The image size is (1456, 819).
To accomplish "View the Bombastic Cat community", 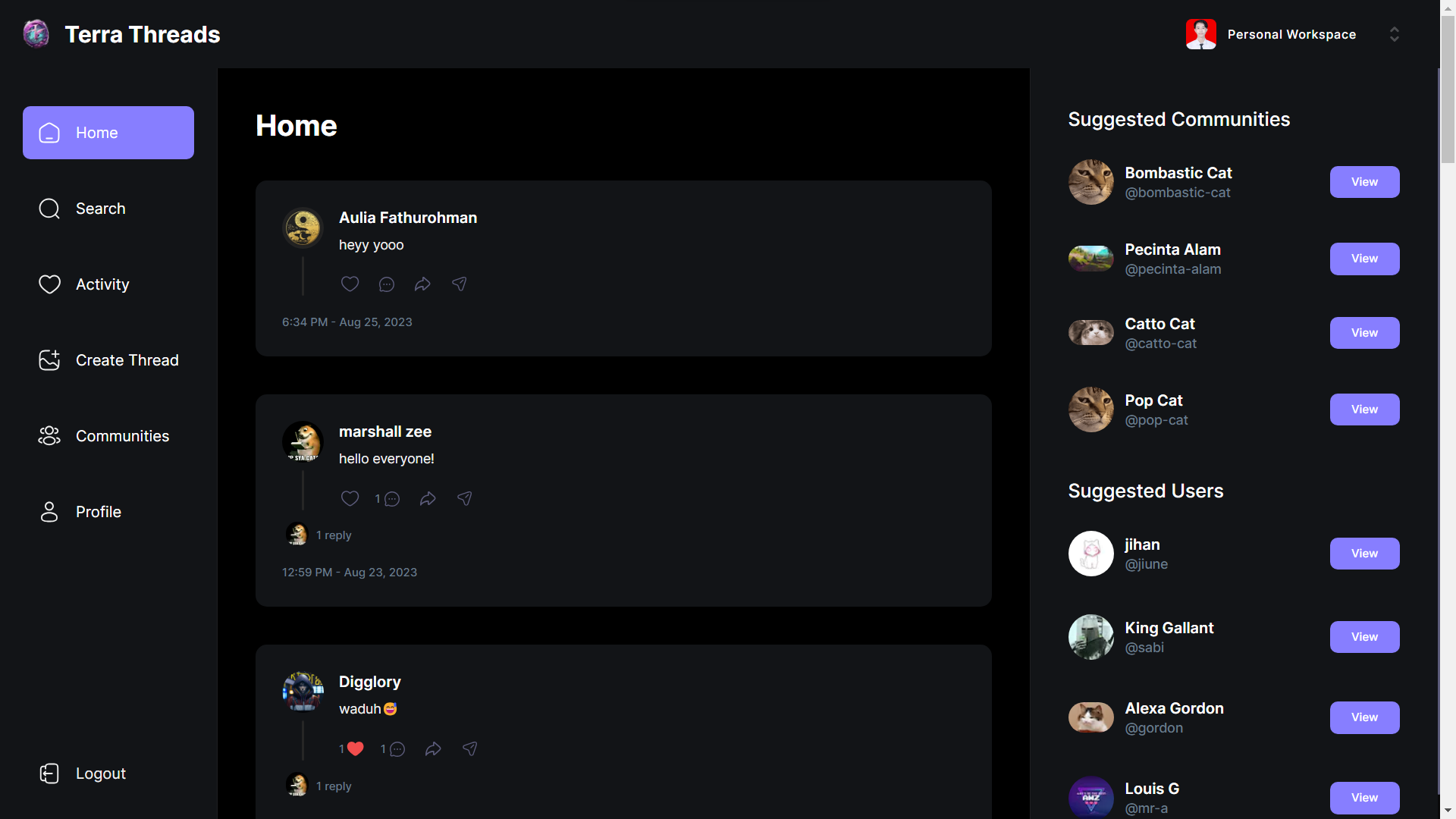I will pyautogui.click(x=1364, y=182).
